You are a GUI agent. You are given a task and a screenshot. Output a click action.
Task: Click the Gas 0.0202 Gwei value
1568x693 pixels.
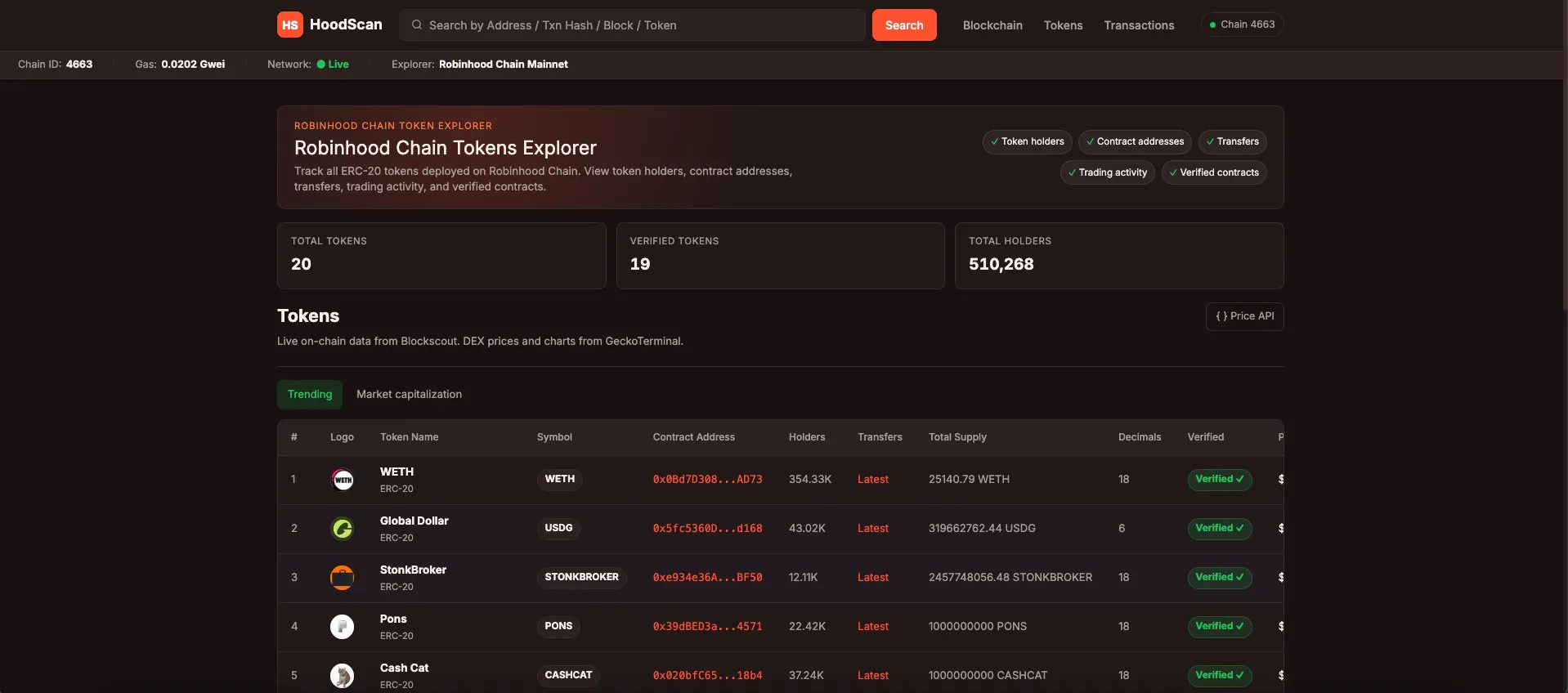click(x=193, y=65)
